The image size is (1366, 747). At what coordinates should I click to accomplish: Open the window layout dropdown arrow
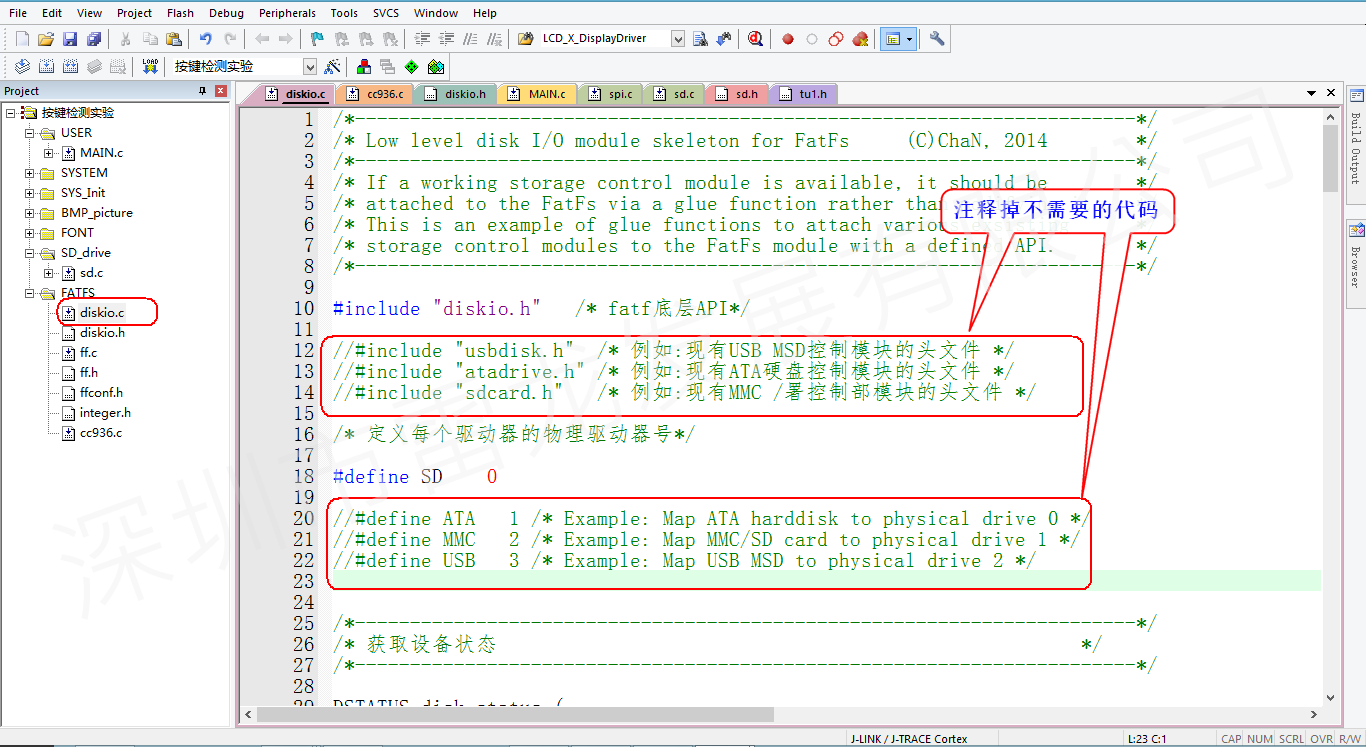click(910, 39)
